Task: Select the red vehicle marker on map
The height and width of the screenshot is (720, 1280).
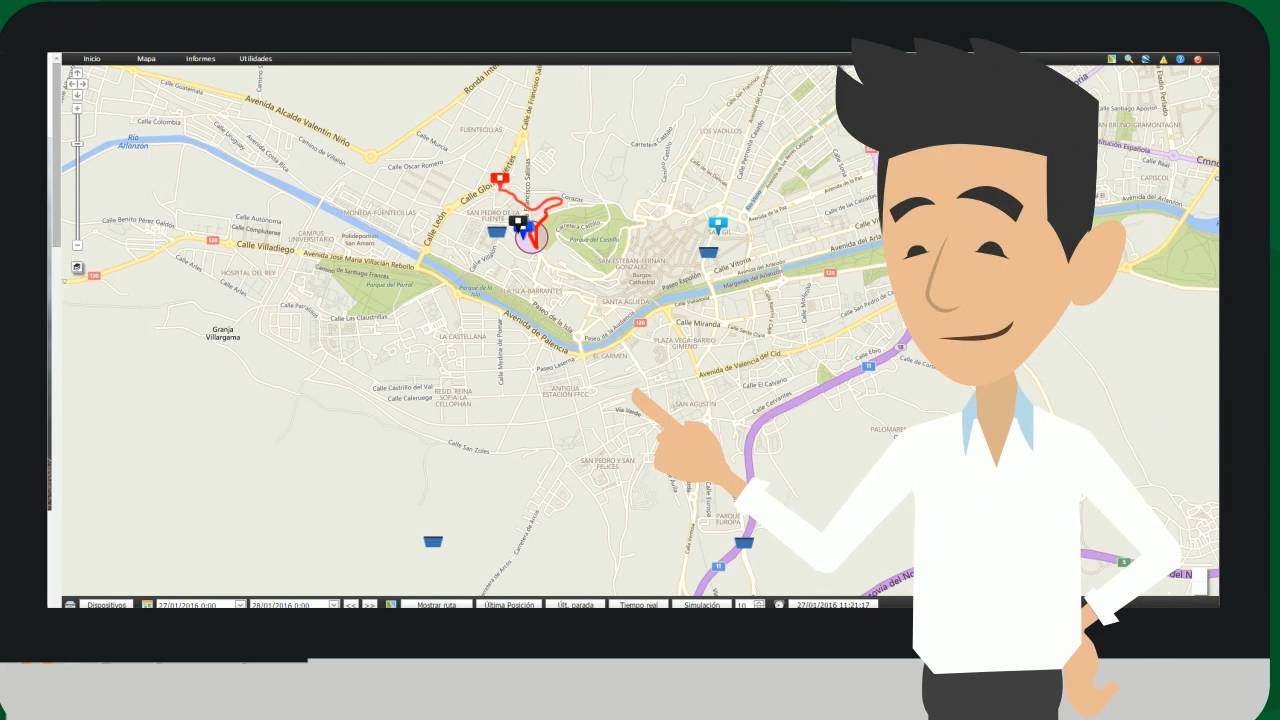Action: click(499, 179)
